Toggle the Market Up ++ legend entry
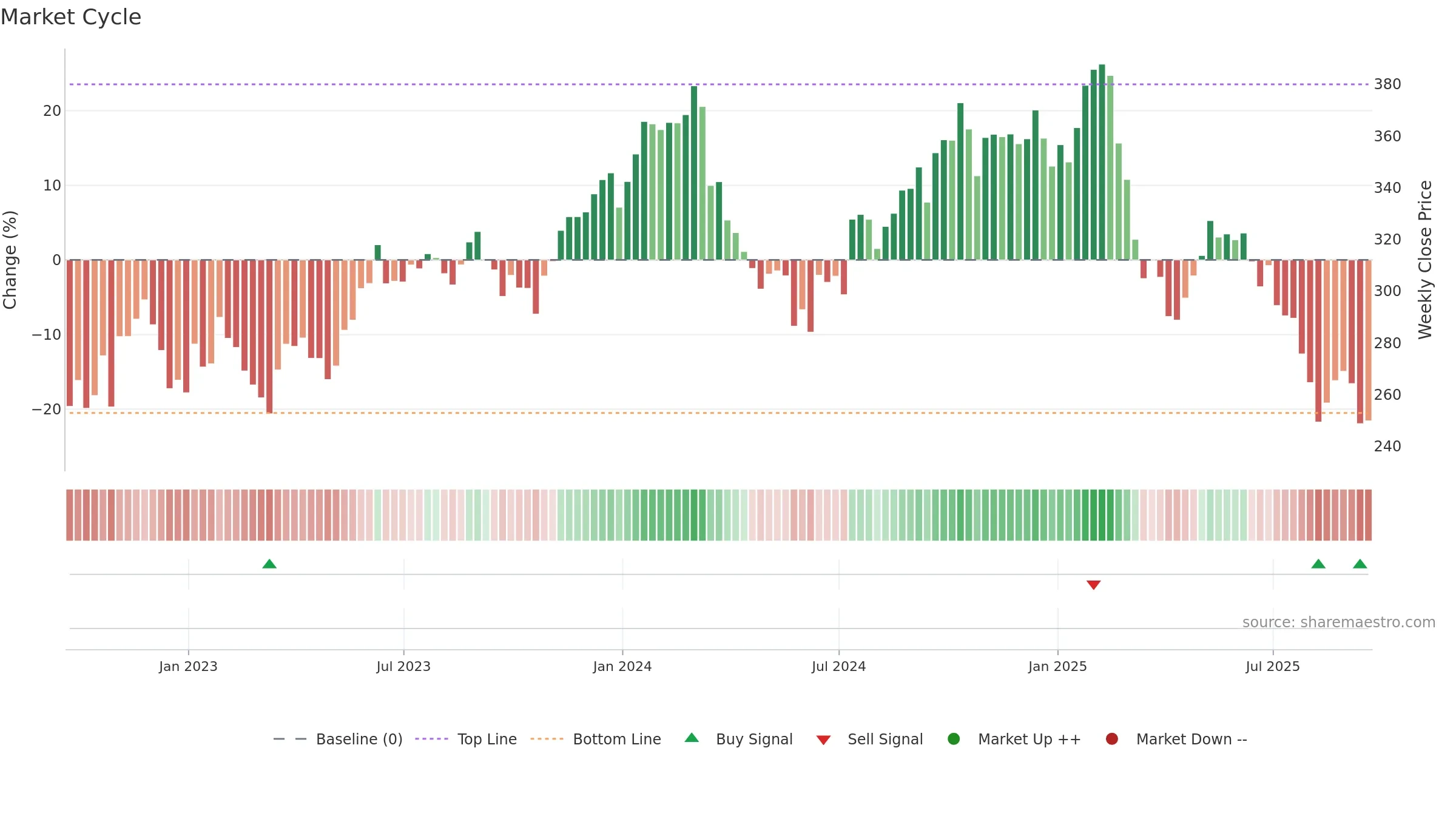1456x819 pixels. [x=1014, y=739]
